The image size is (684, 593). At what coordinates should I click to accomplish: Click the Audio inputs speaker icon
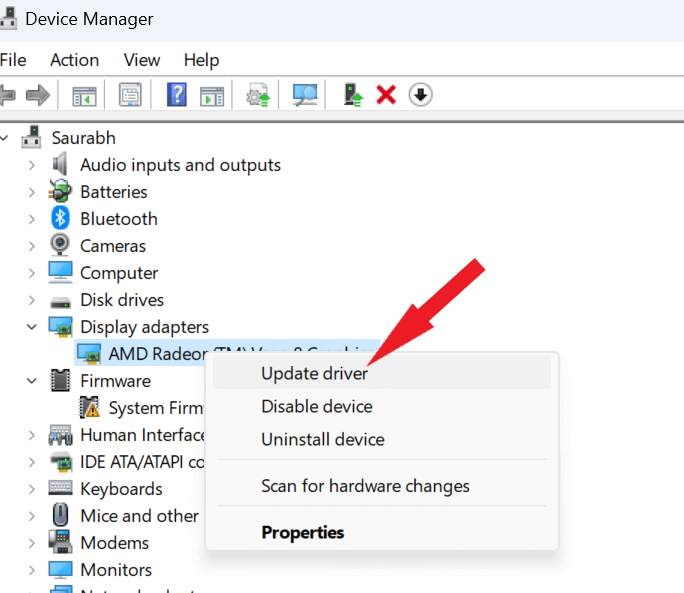tap(60, 164)
